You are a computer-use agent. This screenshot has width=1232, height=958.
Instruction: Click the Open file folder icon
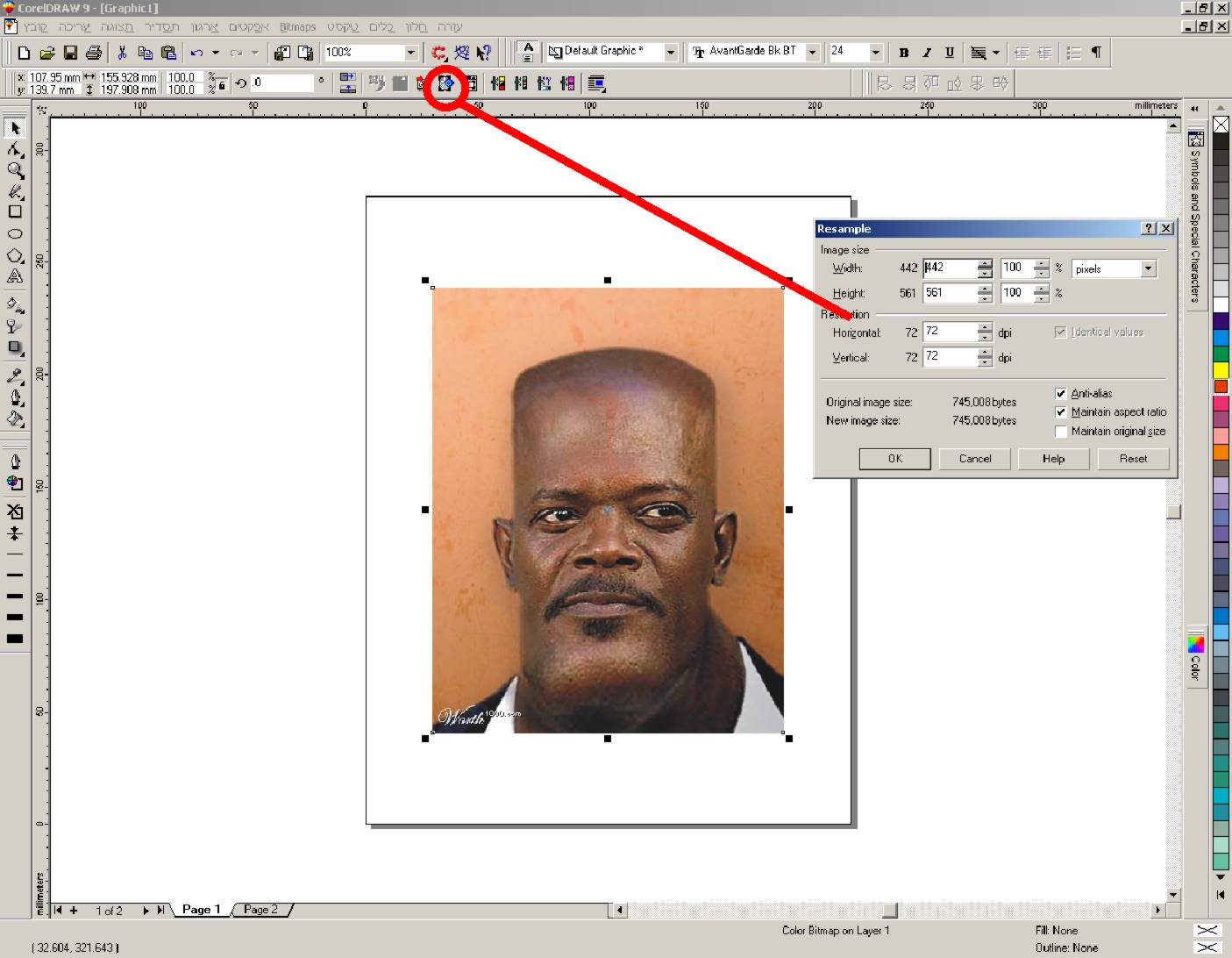click(x=47, y=53)
